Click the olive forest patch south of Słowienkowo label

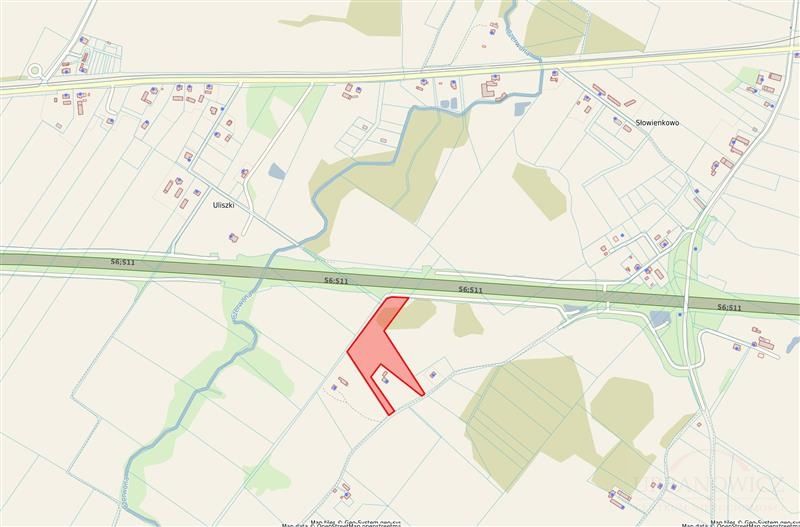tap(540, 191)
